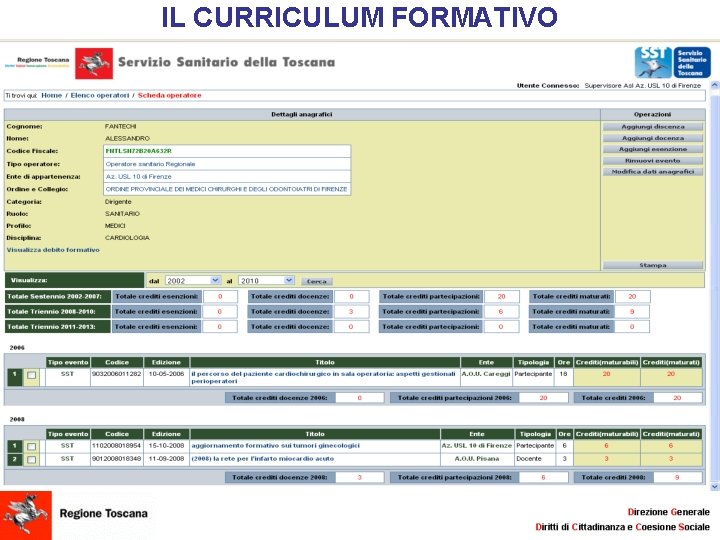Click Triennio 2008-2010 crediti docenze value 3
The width and height of the screenshot is (720, 540).
coord(351,312)
